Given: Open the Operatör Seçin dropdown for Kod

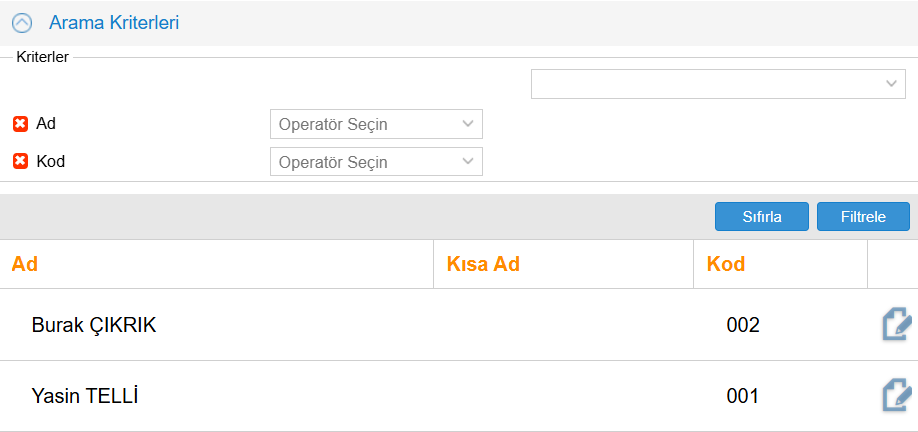Looking at the screenshot, I should point(376,162).
